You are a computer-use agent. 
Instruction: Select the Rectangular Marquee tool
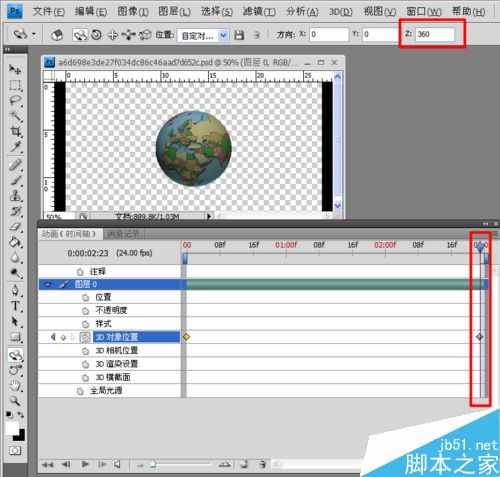15,85
